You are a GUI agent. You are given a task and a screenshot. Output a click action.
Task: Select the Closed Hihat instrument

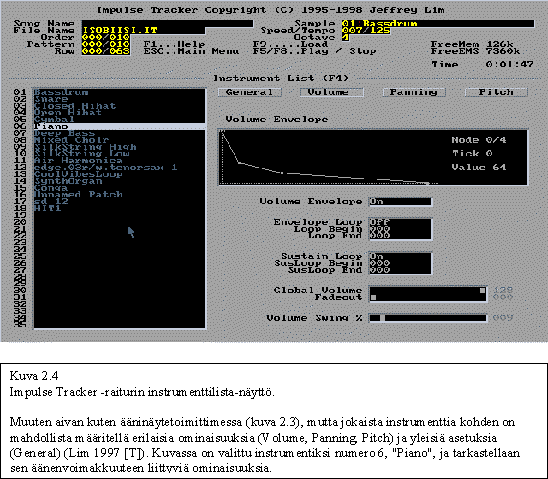(119, 106)
